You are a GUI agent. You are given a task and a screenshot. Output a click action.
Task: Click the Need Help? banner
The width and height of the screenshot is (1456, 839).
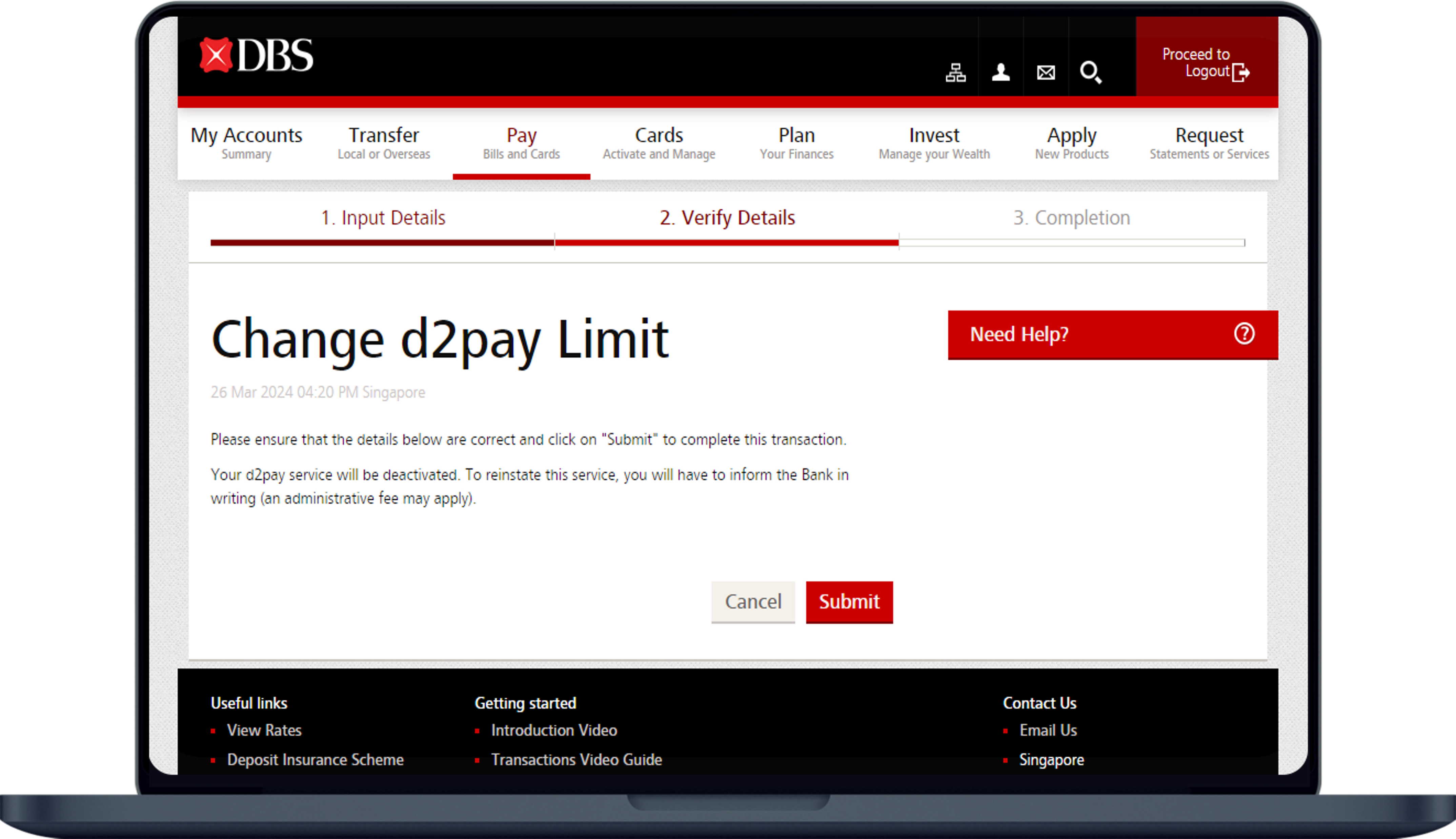1113,335
